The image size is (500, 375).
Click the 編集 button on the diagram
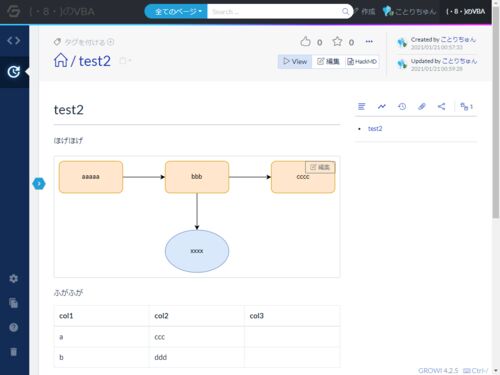[320, 167]
